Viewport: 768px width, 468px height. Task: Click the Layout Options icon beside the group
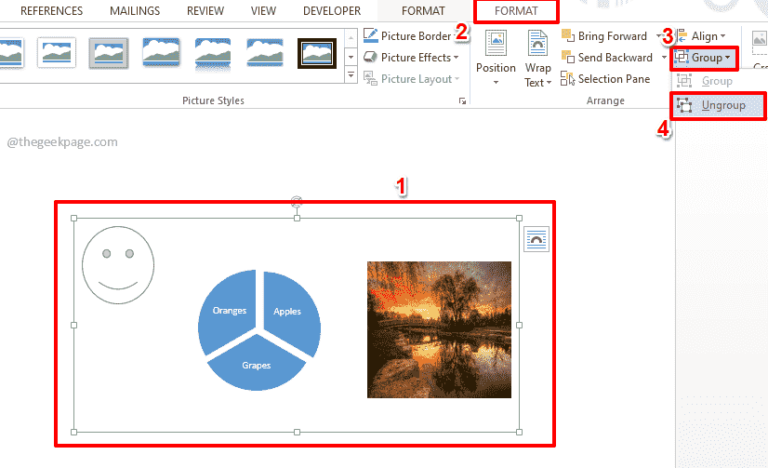coord(536,239)
